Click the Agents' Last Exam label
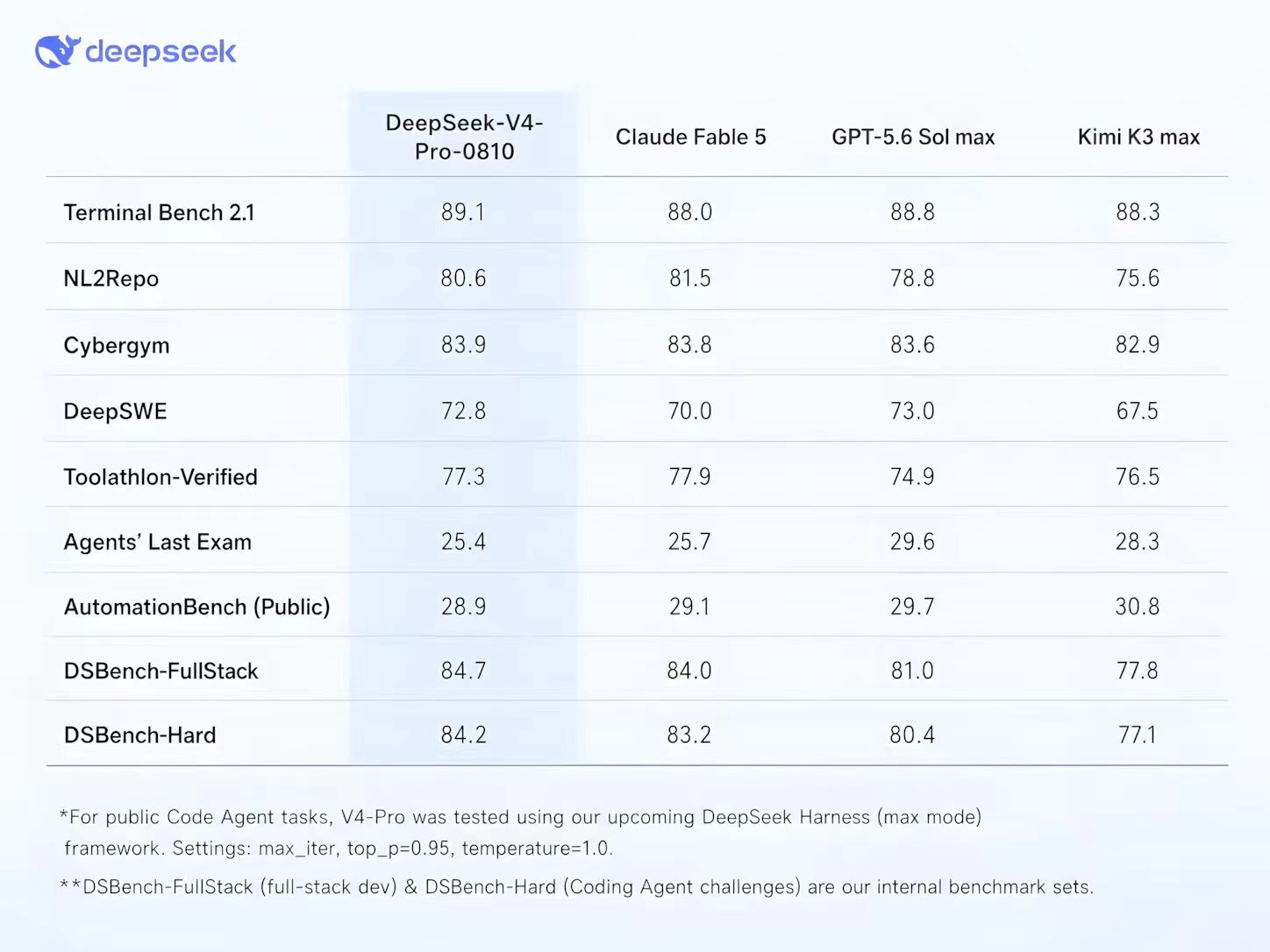Image resolution: width=1270 pixels, height=952 pixels. click(x=158, y=543)
